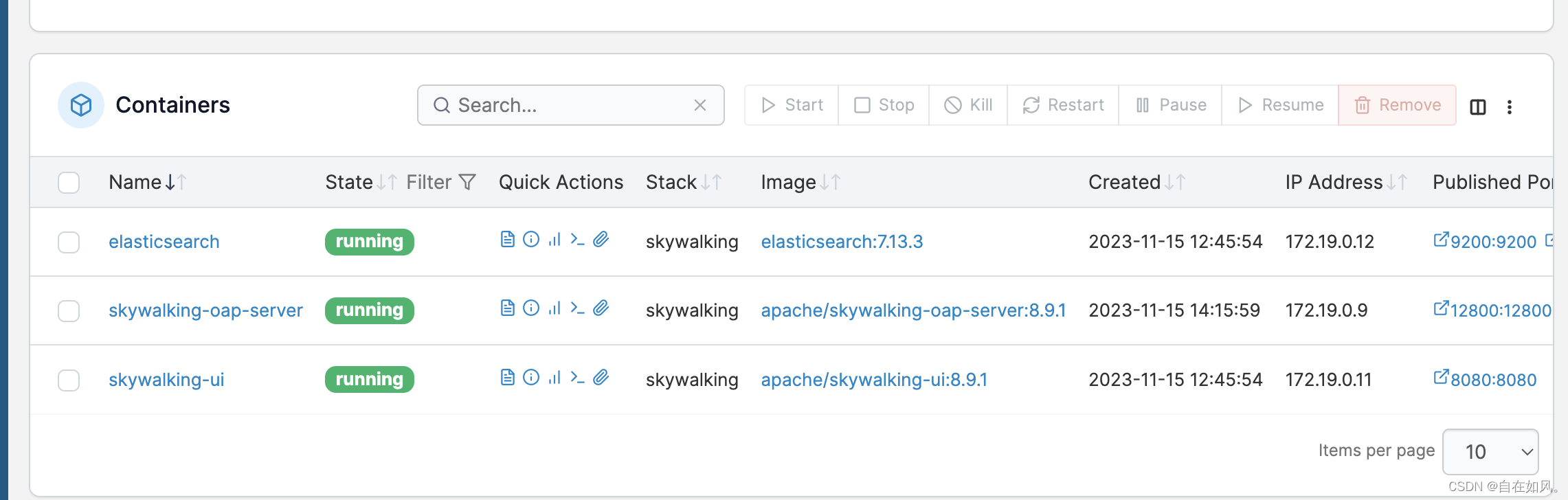Open image elasticsearch:7.13.3
The height and width of the screenshot is (500, 1568).
coord(842,242)
